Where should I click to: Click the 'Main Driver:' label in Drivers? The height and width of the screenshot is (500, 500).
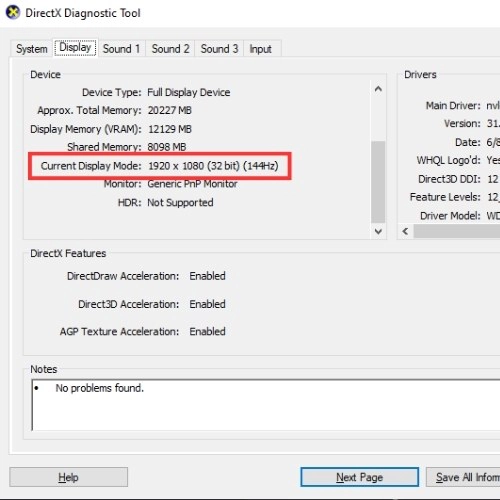(x=453, y=106)
